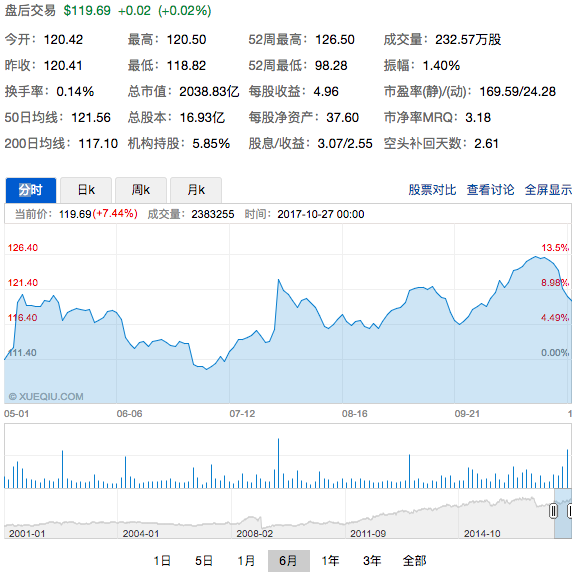Click the right range slider handle
Screen dimensions: 583x575
click(x=569, y=511)
